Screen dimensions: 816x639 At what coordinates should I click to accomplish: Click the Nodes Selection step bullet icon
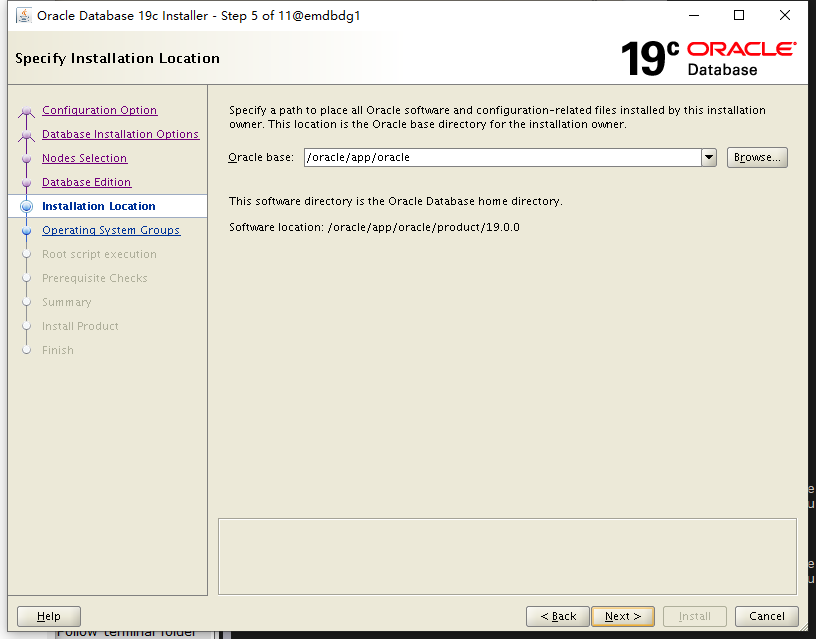[27, 159]
